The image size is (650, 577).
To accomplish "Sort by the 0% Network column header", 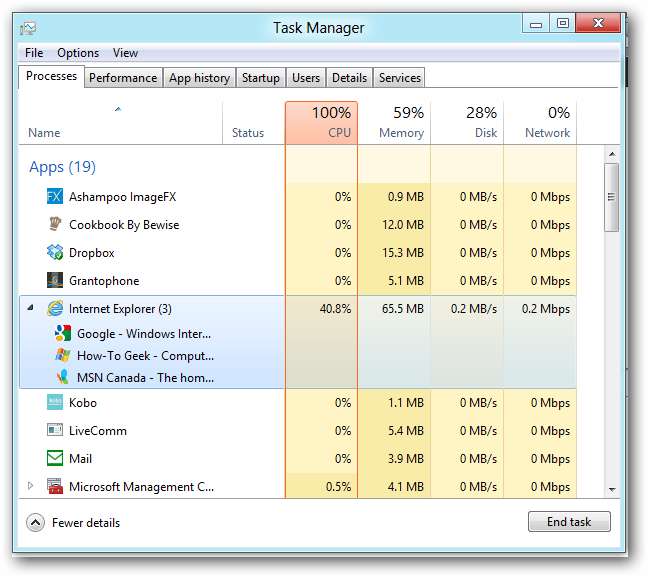I will 540,123.
